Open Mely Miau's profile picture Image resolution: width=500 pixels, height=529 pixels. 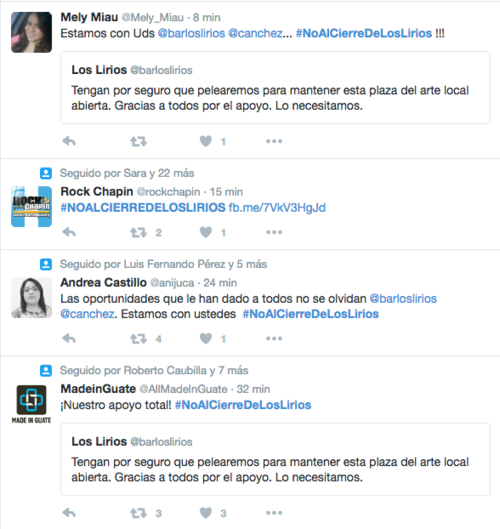click(31, 32)
